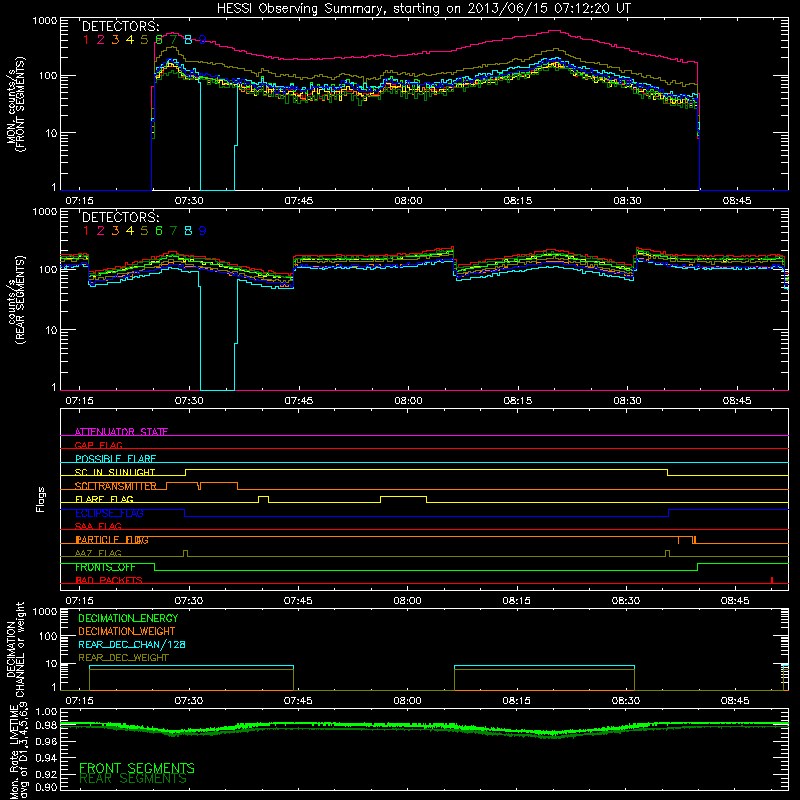
Task: Select detector 4 in the front segments legend
Action: pos(130,40)
